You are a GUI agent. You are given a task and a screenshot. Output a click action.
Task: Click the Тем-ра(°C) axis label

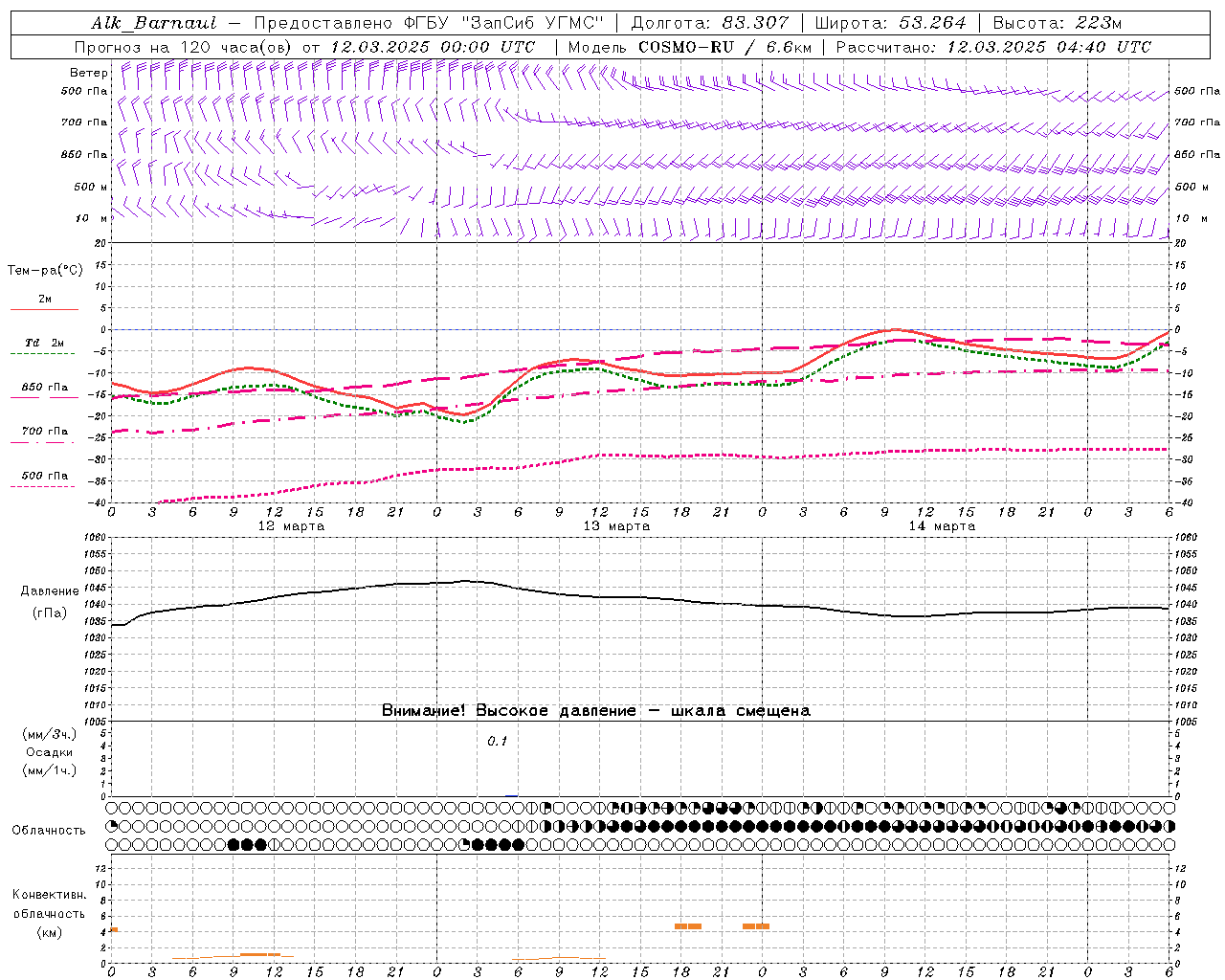[x=45, y=271]
